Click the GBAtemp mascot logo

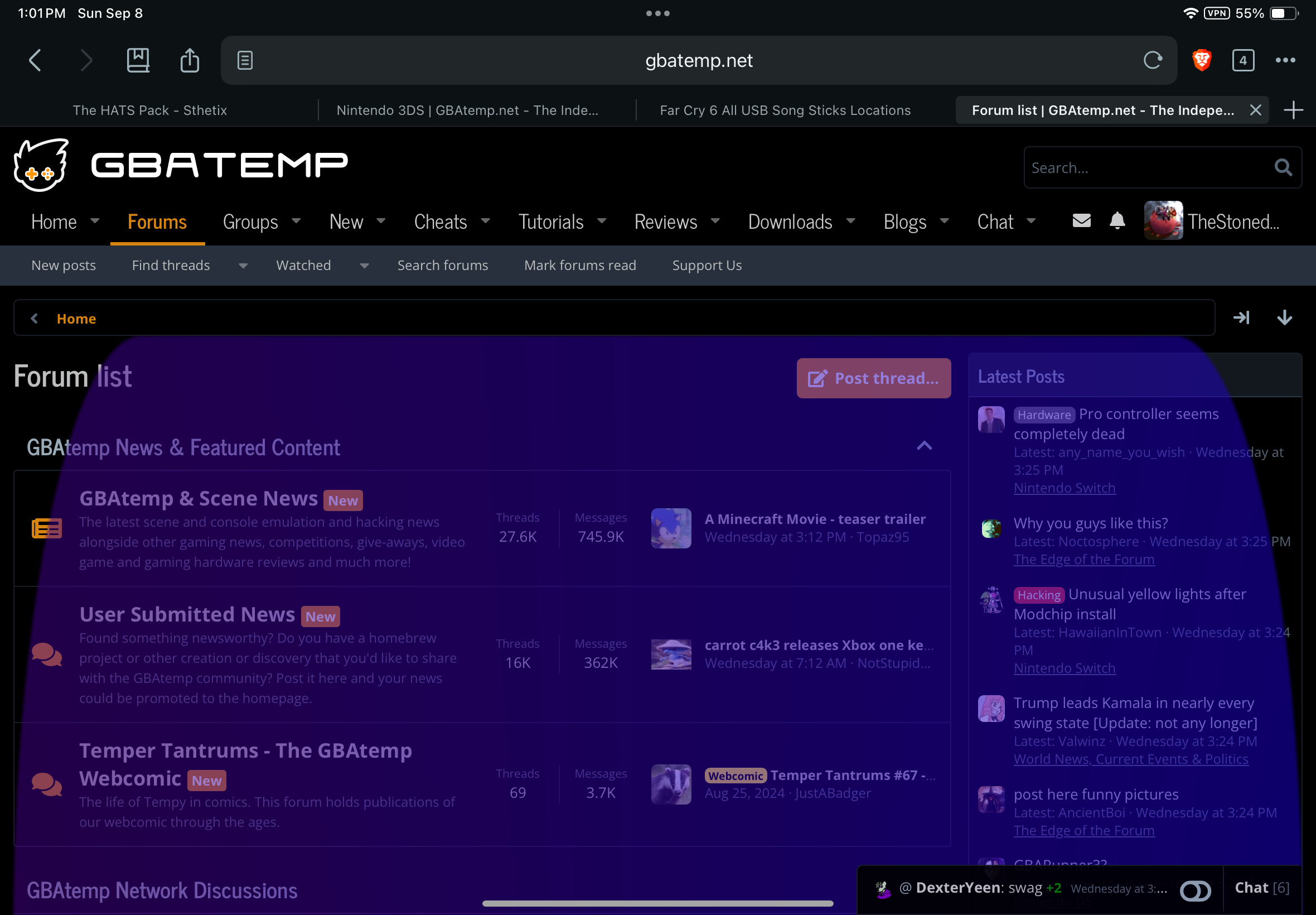click(x=41, y=165)
